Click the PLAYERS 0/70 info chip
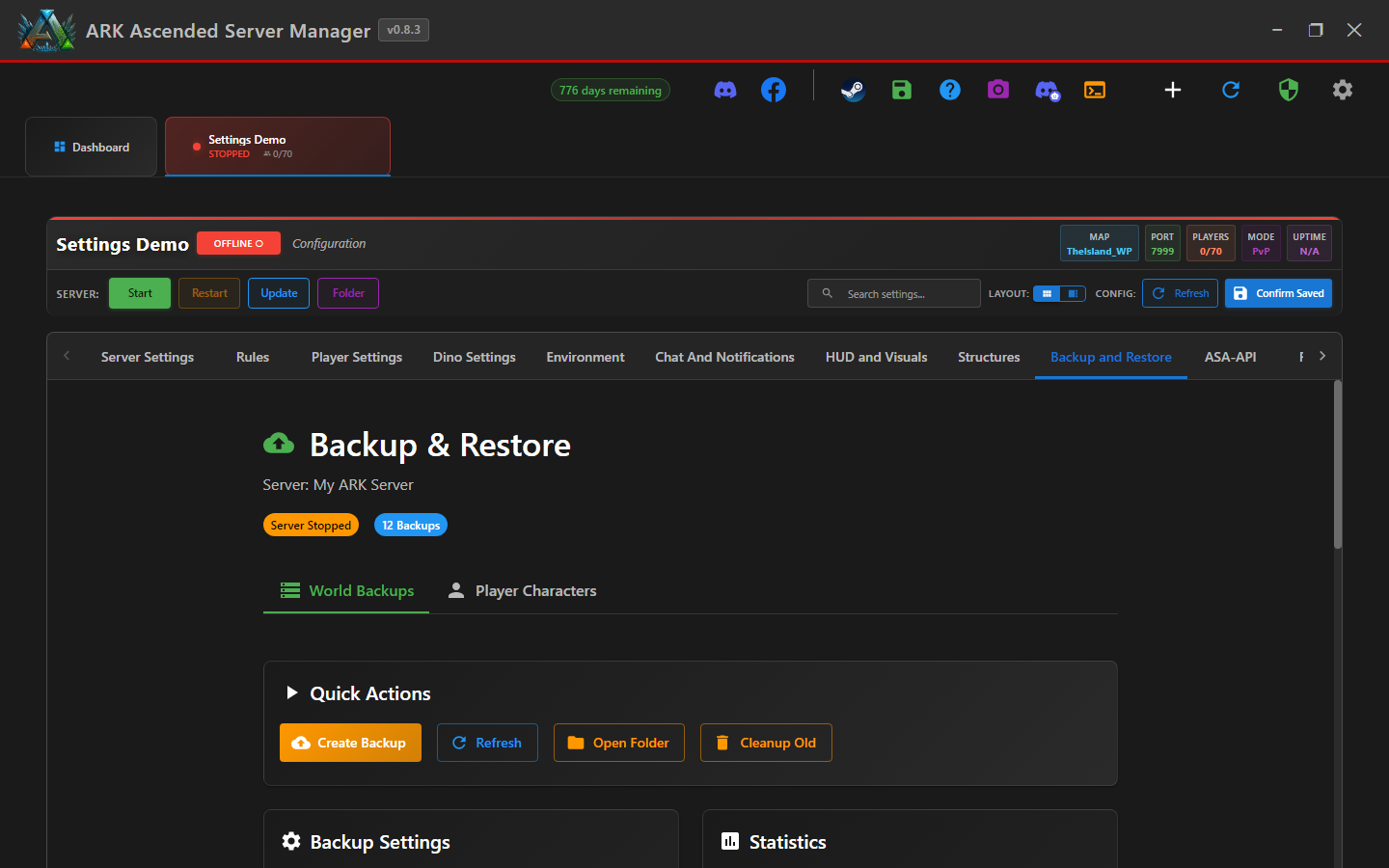 coord(1211,243)
